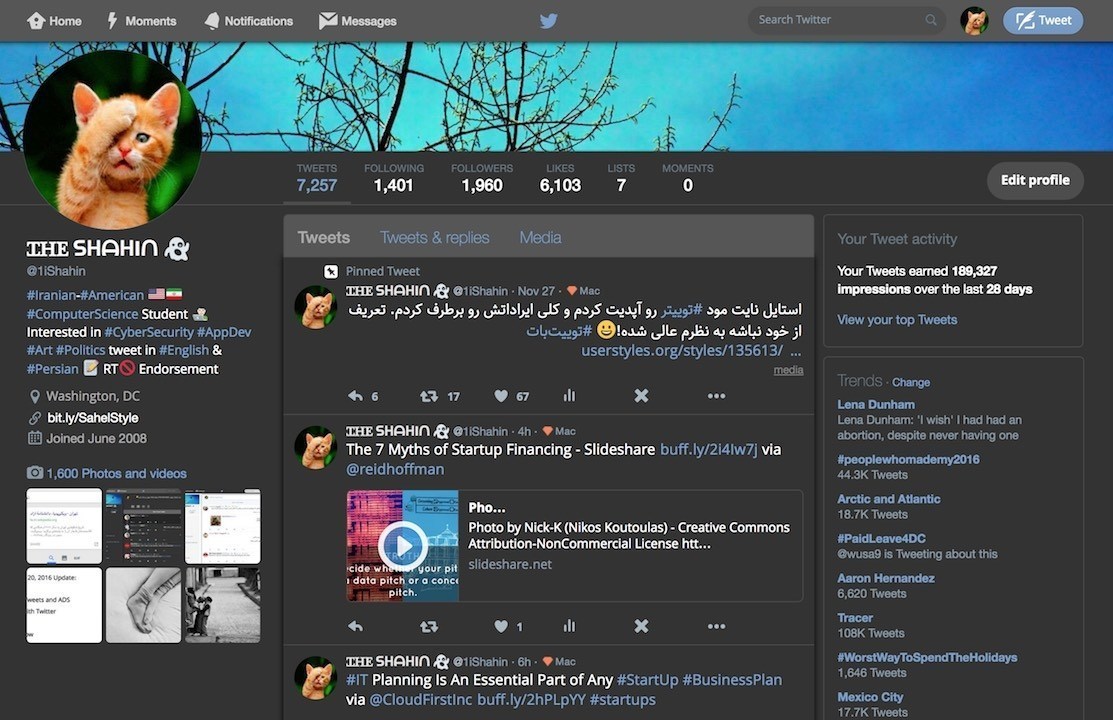The image size is (1113, 720).
Task: Click the Search Twitter input field
Action: click(x=840, y=19)
